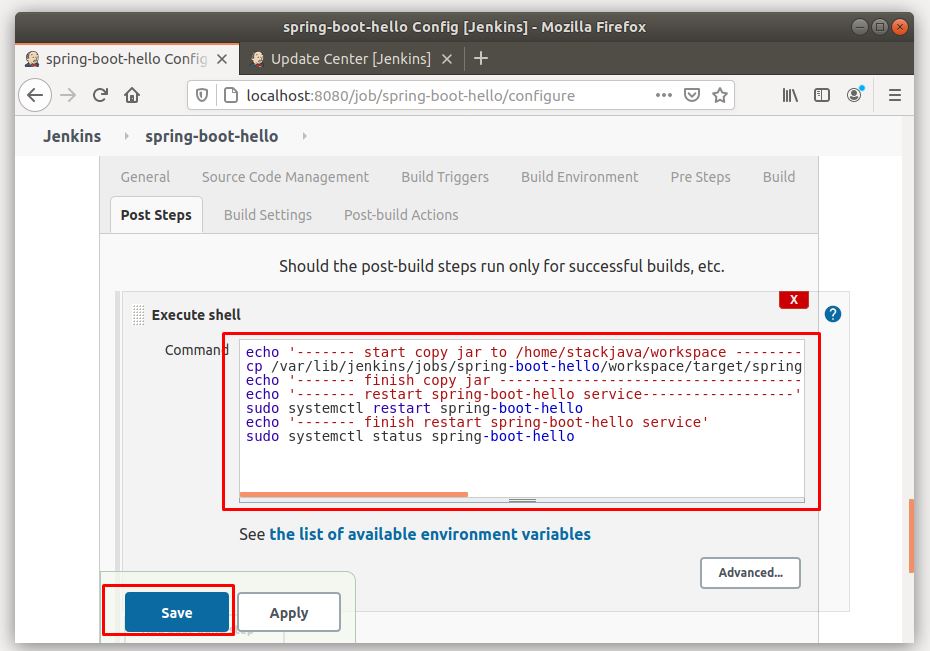Reload the Jenkins configure page
The height and width of the screenshot is (651, 930).
100,95
